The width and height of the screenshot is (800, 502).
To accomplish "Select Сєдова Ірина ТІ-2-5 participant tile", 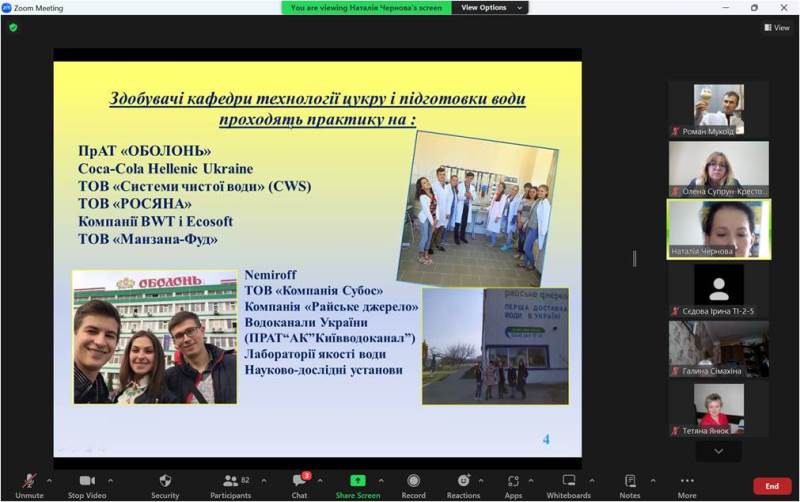I will tap(719, 289).
